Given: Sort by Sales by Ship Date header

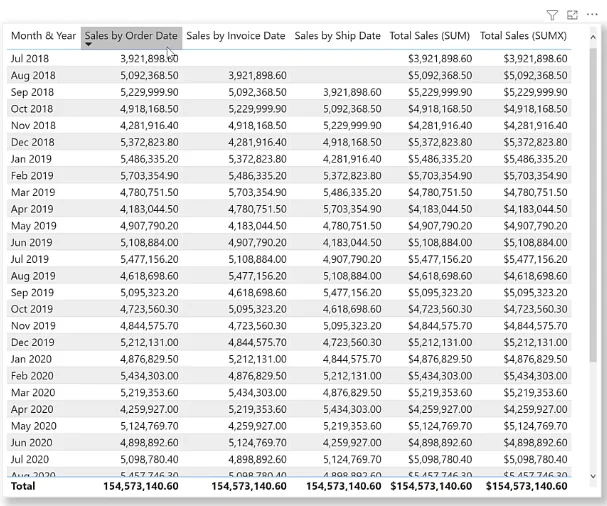Looking at the screenshot, I should (338, 36).
